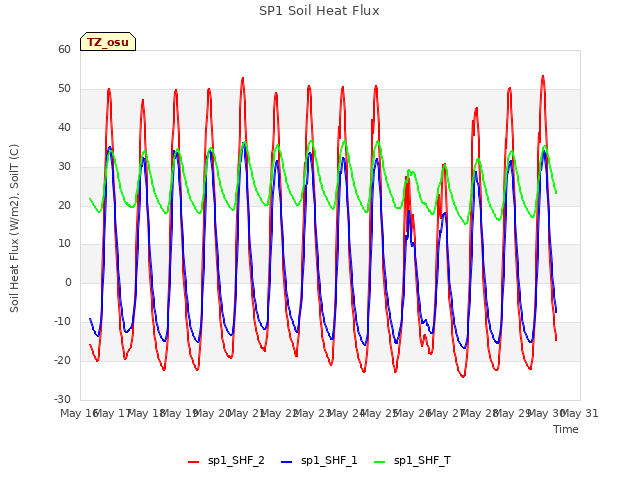Viewport: 640px width, 480px height.
Task: Toggle the sp1_SHF_1 legend entry
Action: (319, 461)
